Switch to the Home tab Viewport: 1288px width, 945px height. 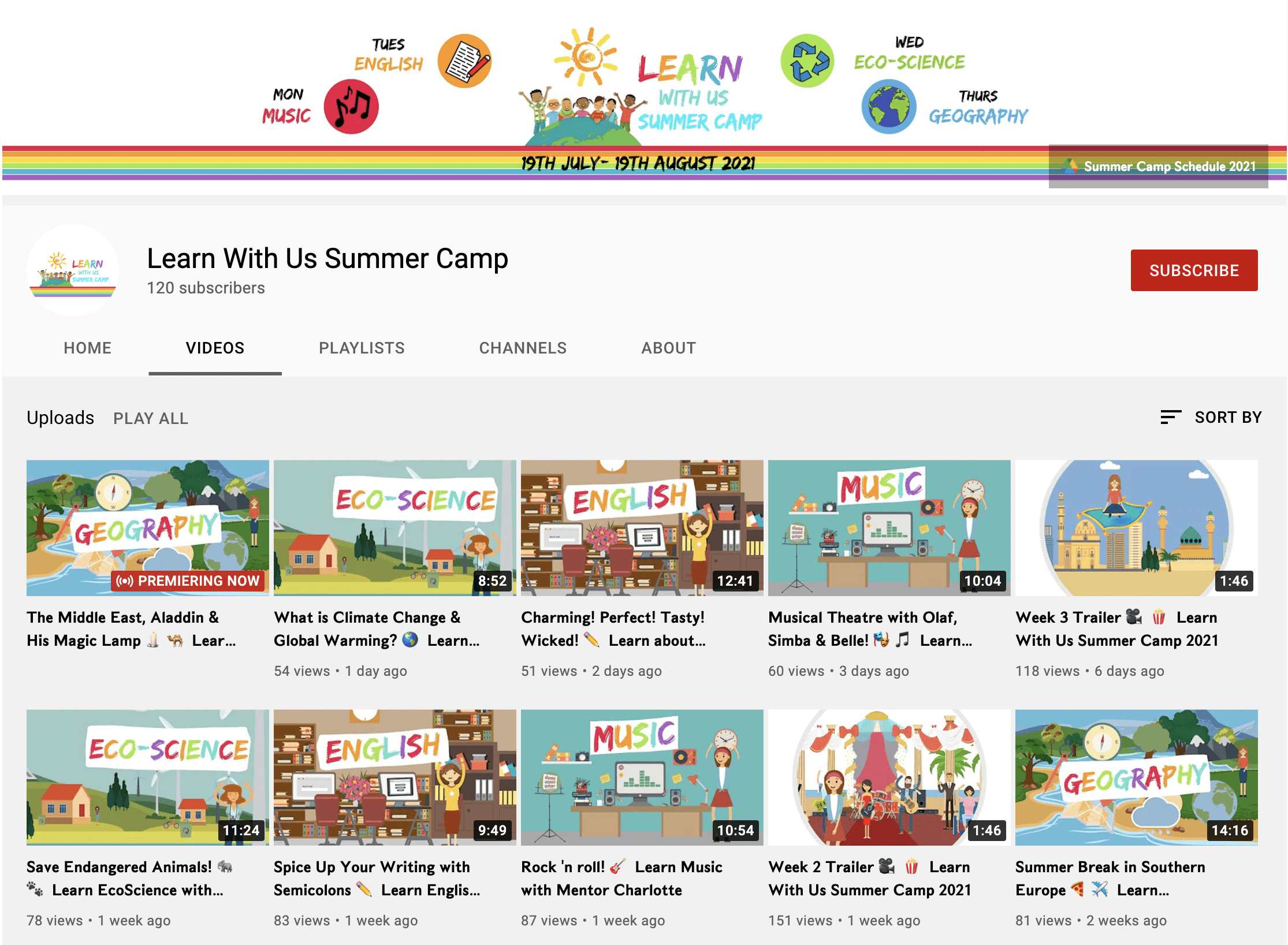tap(87, 348)
